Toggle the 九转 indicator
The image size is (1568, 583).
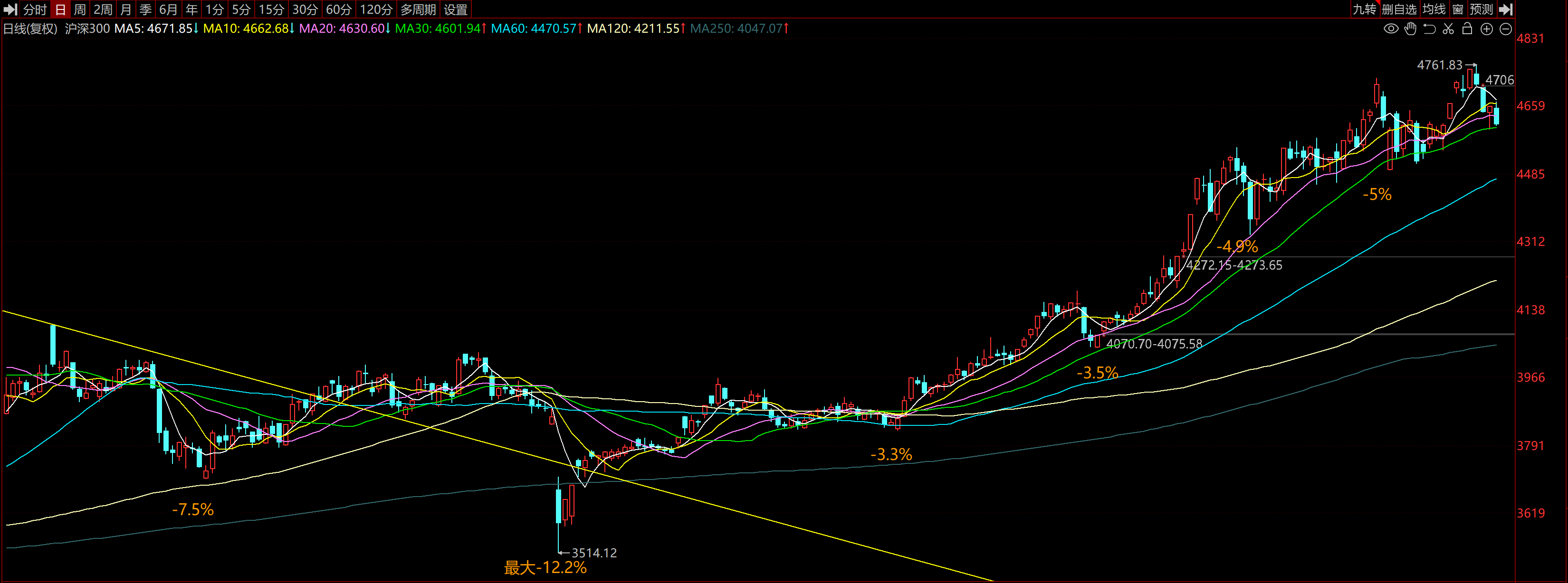1364,9
